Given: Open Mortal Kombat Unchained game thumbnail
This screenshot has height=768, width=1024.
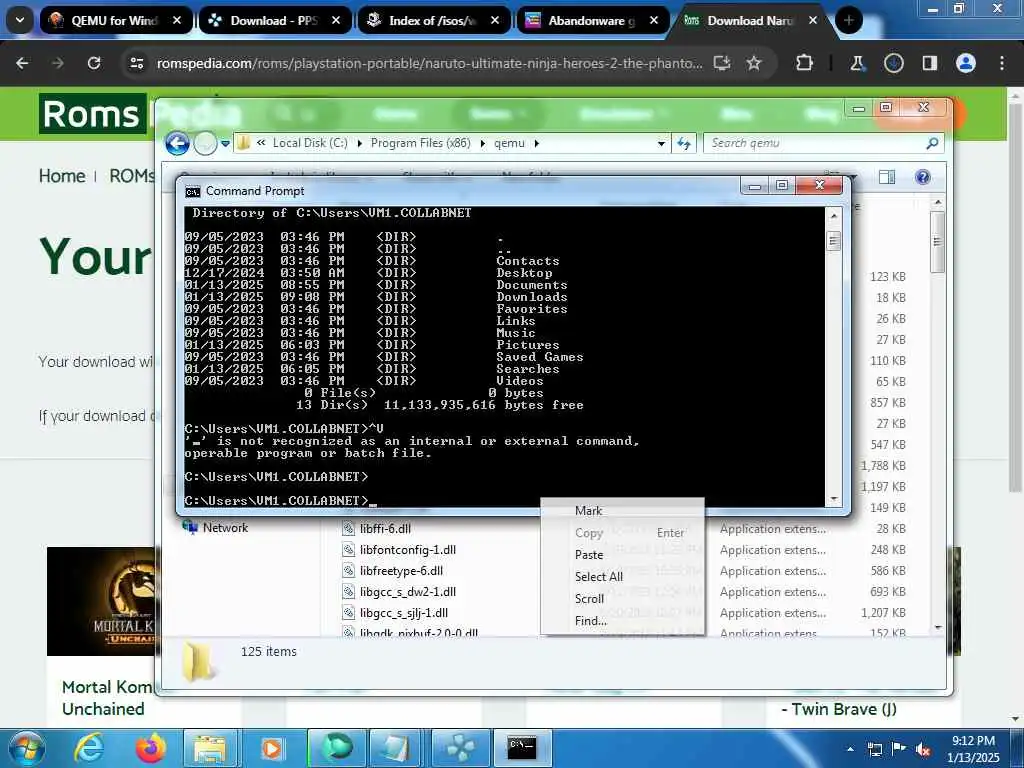Looking at the screenshot, I should click(x=101, y=601).
